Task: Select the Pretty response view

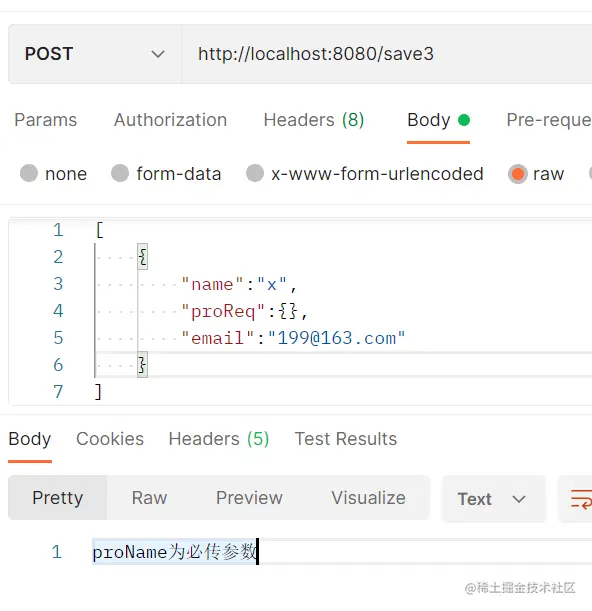Action: (x=58, y=498)
